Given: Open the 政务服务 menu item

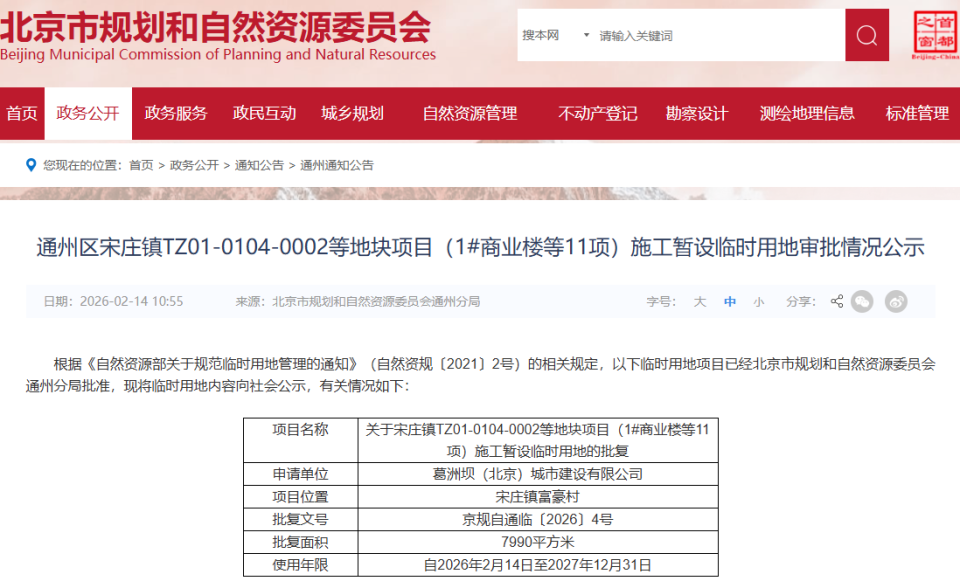Looking at the screenshot, I should (173, 113).
